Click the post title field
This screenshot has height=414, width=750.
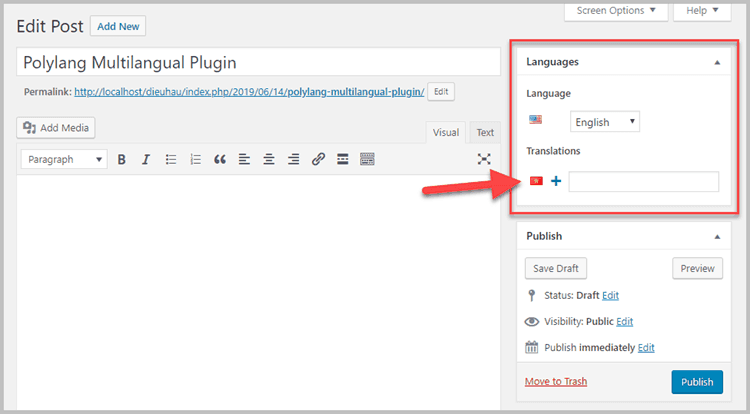258,62
